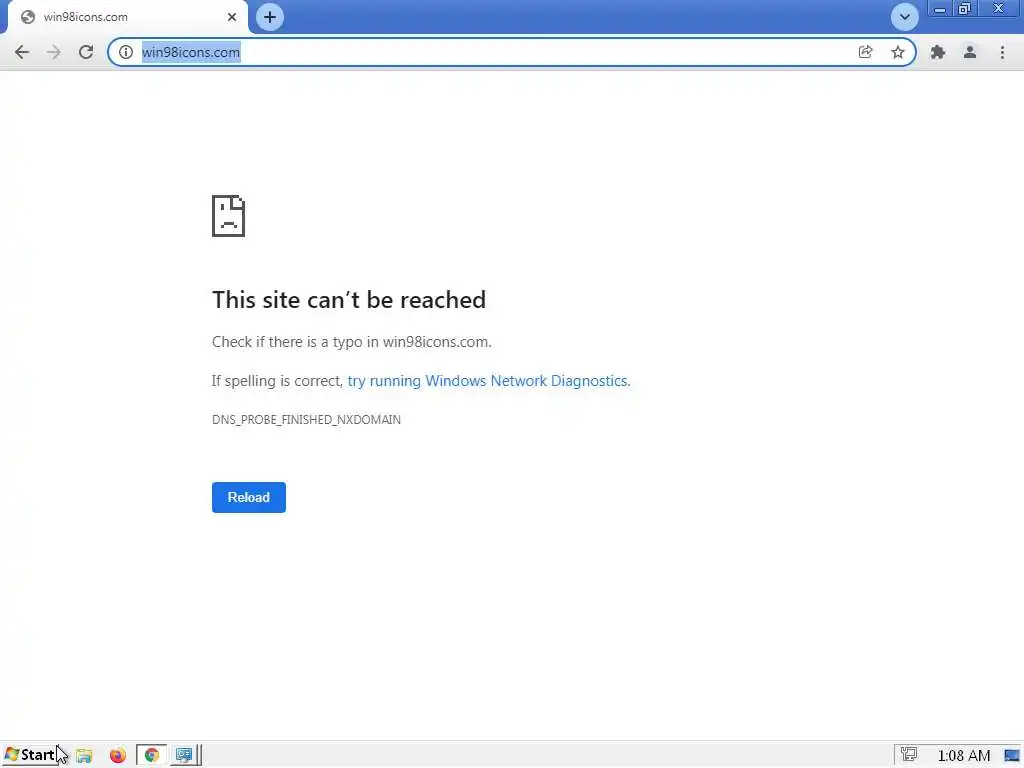This screenshot has height=768, width=1024.
Task: Click the 1:08 AM clock
Action: tap(964, 756)
